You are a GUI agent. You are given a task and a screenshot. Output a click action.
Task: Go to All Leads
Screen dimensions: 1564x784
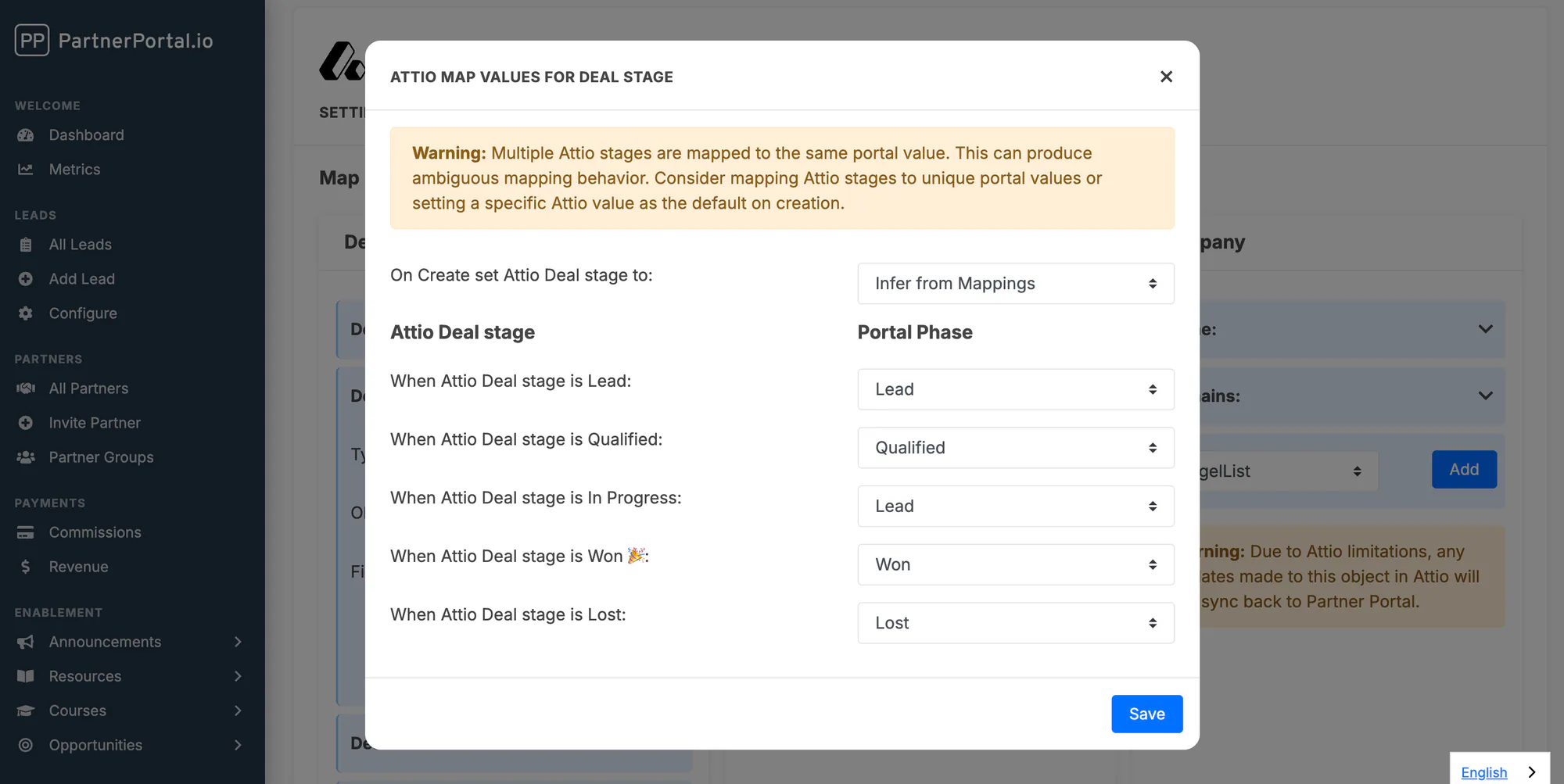pos(80,245)
